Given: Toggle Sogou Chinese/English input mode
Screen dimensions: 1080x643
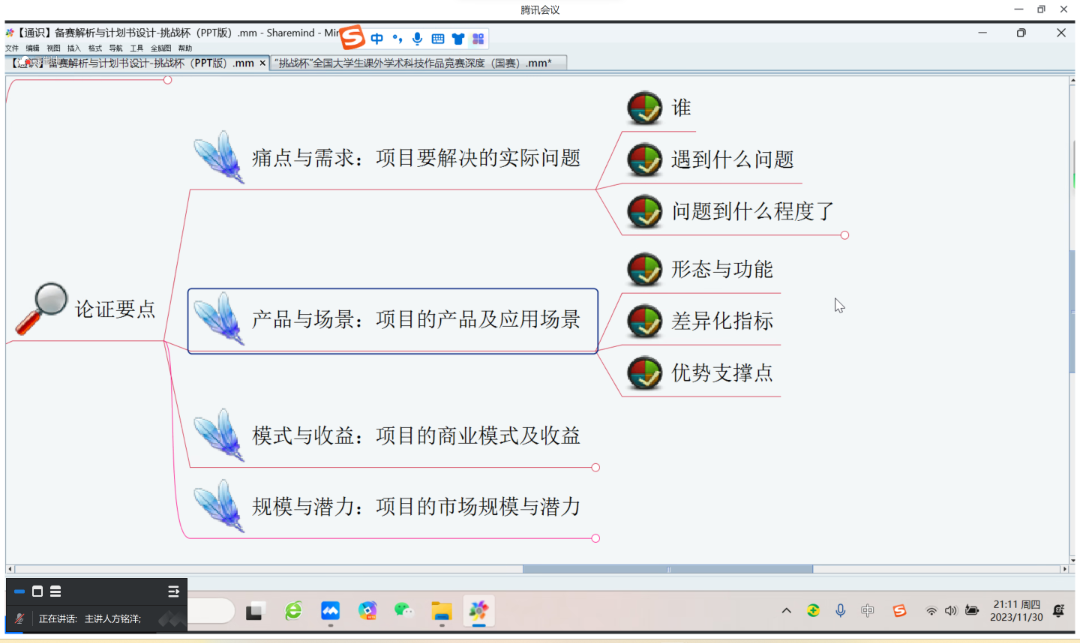Looking at the screenshot, I should [377, 39].
